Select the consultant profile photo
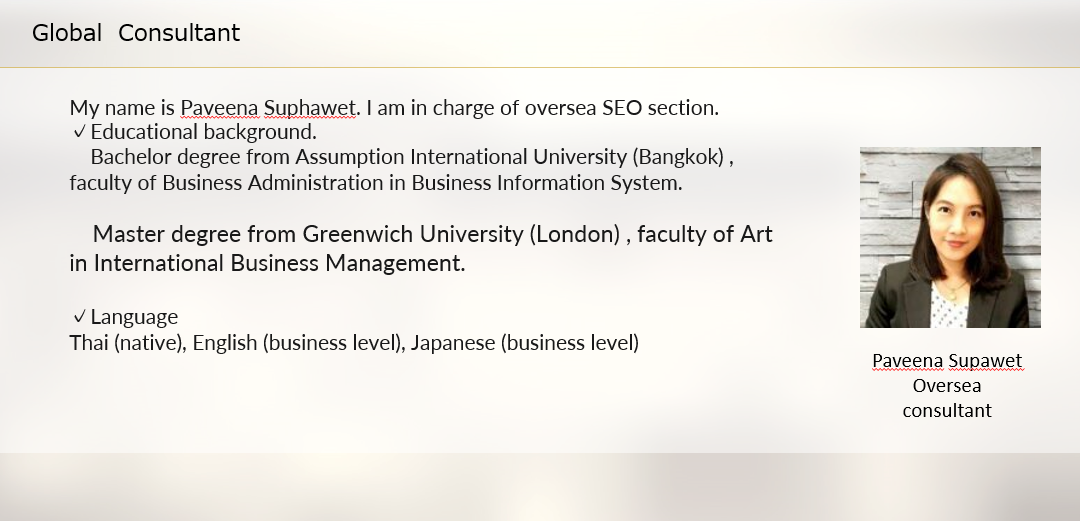The width and height of the screenshot is (1080, 521). [950, 237]
